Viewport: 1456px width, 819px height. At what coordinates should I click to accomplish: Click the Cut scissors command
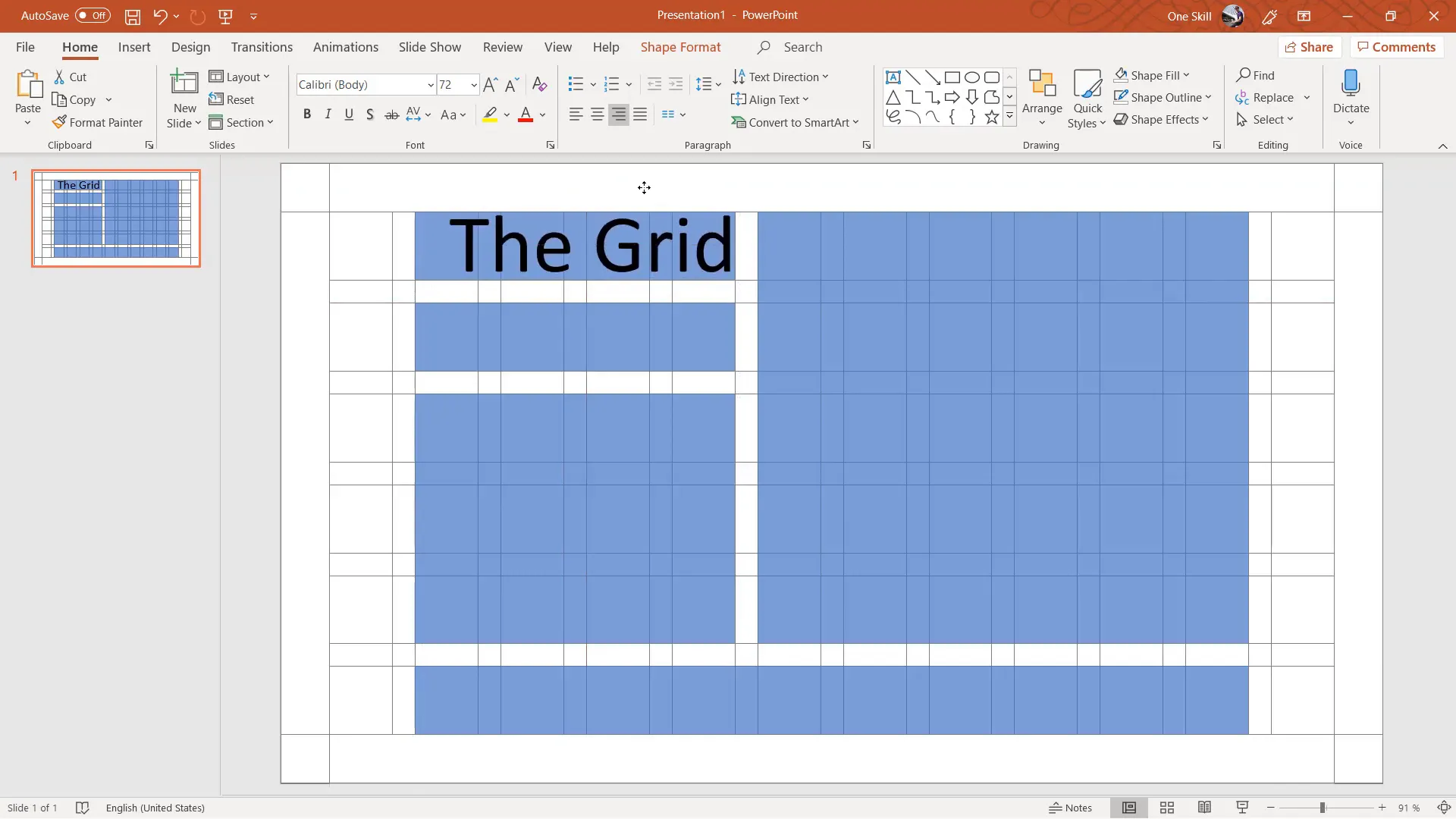(71, 77)
